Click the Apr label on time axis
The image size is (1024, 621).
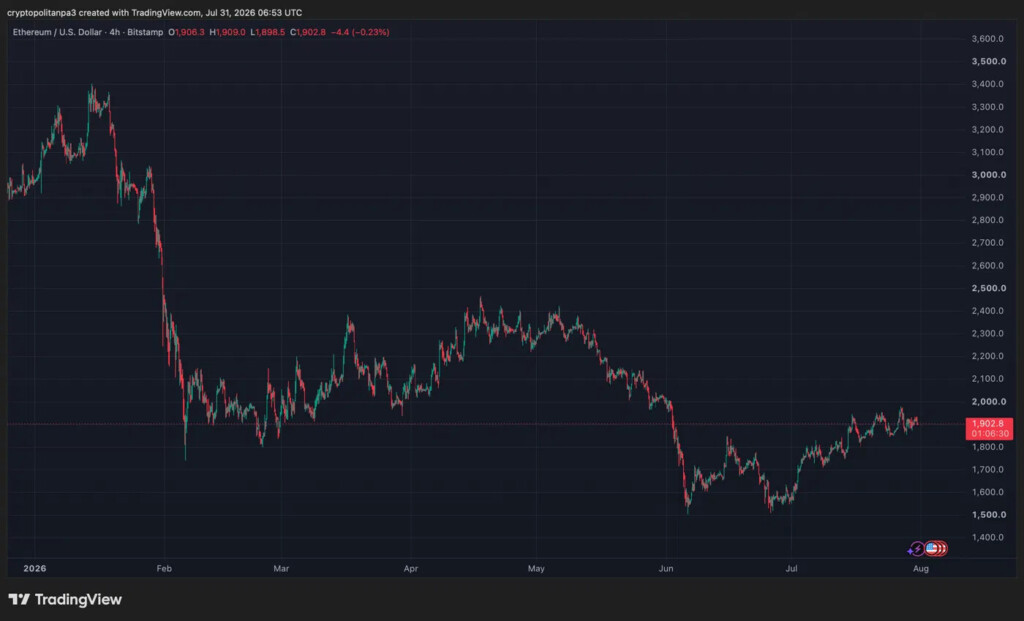410,569
